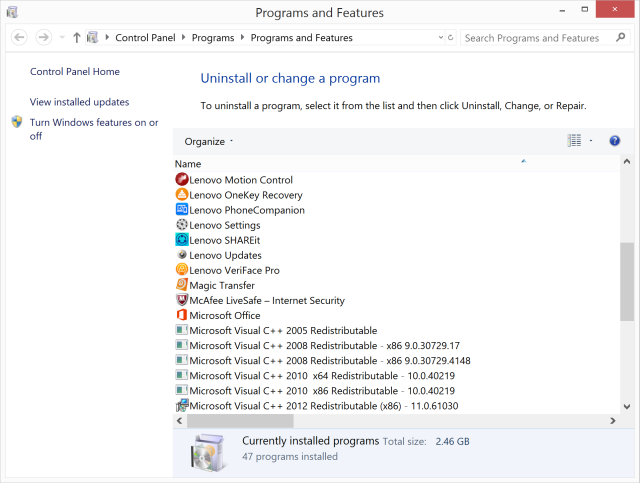Click the icon for Visual C++ 2008 9.0.30729.17

(x=182, y=345)
